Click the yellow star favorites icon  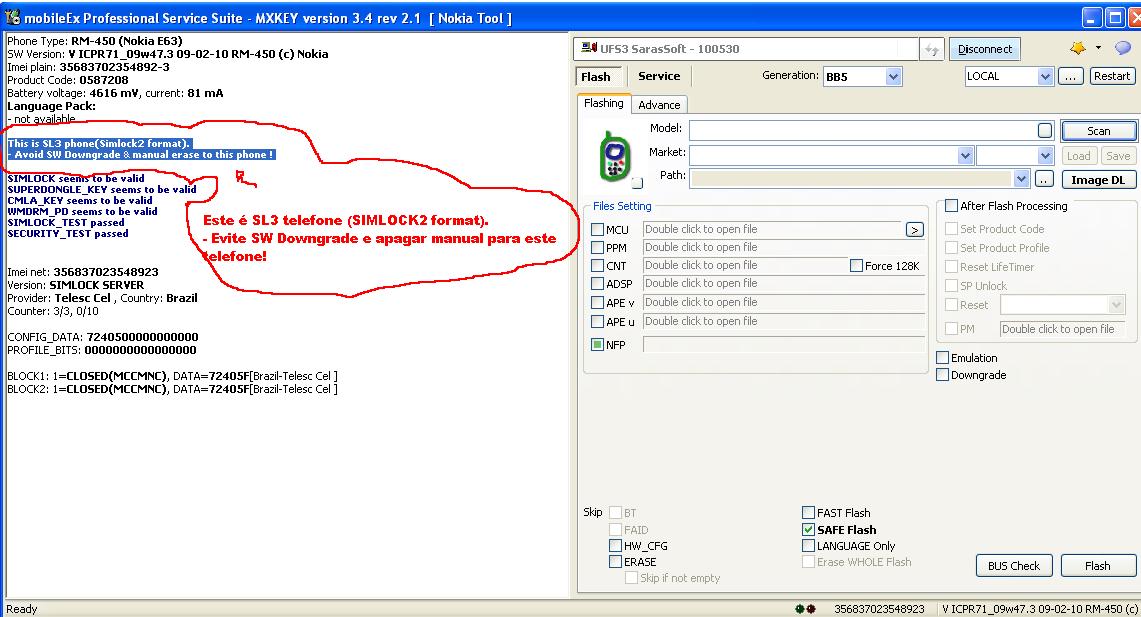click(x=1078, y=48)
